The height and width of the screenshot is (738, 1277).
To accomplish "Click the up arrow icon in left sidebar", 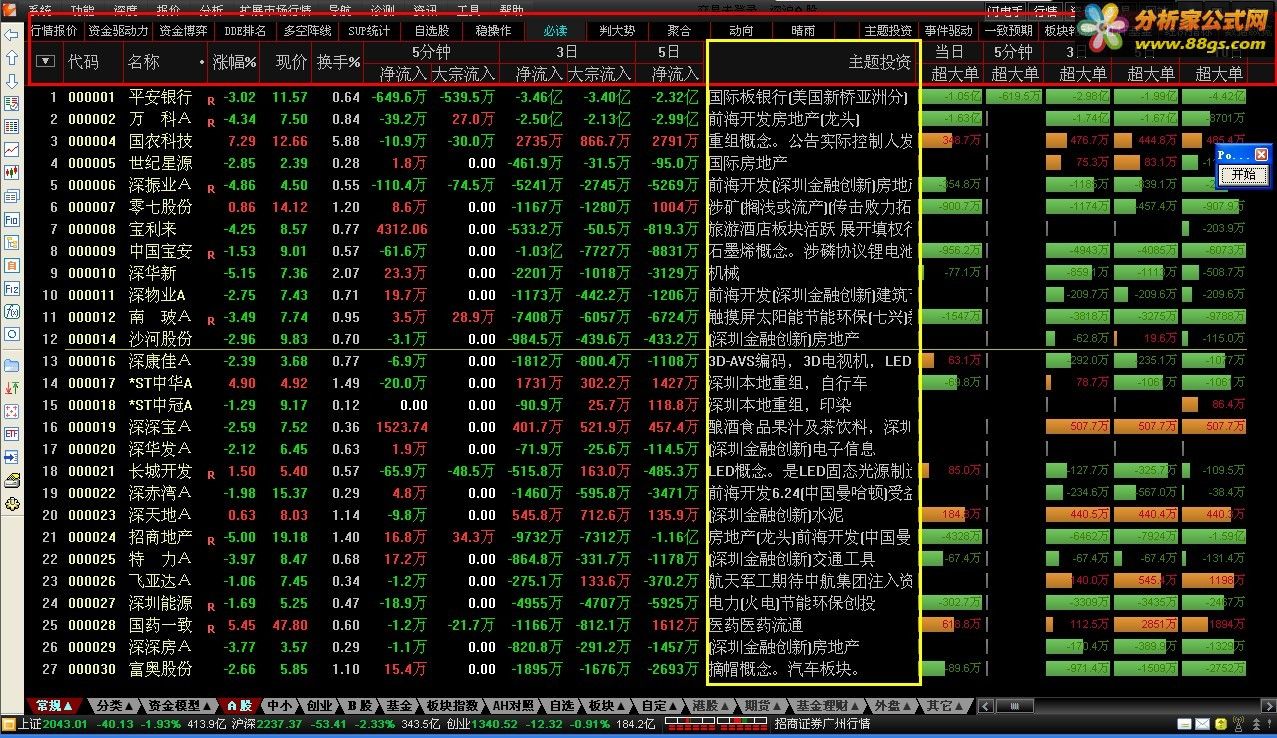I will [x=11, y=57].
